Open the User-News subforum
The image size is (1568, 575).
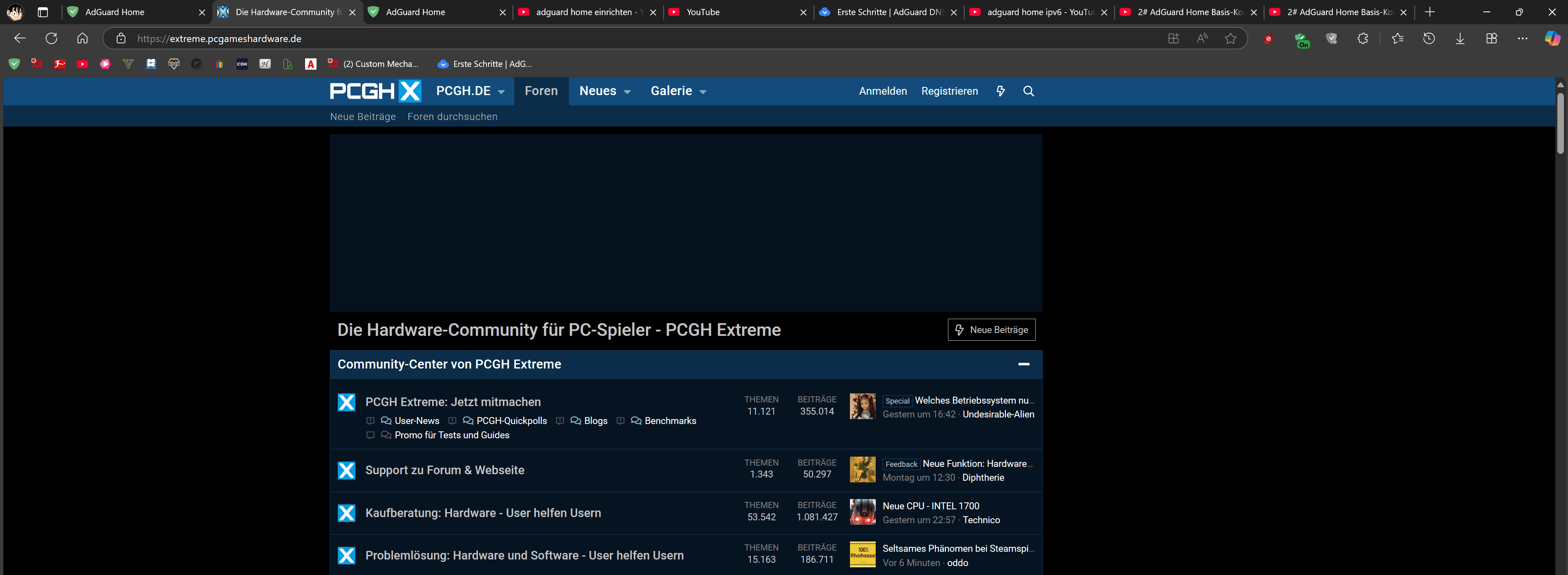point(416,421)
